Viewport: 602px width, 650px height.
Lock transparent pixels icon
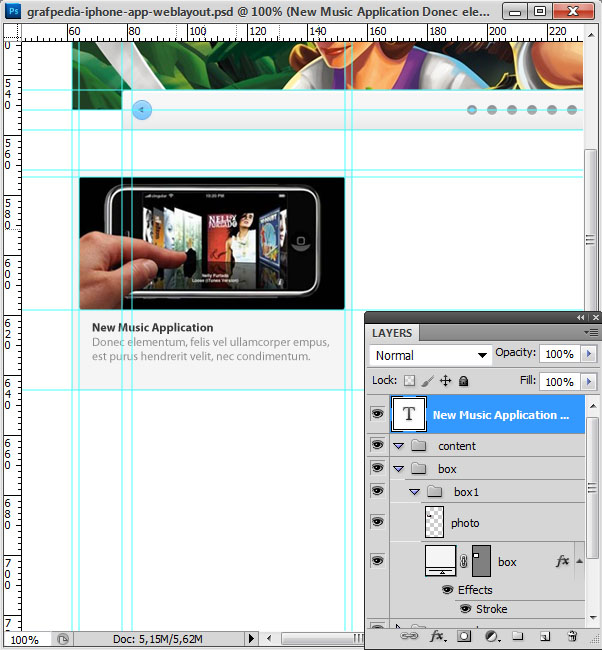pos(409,381)
